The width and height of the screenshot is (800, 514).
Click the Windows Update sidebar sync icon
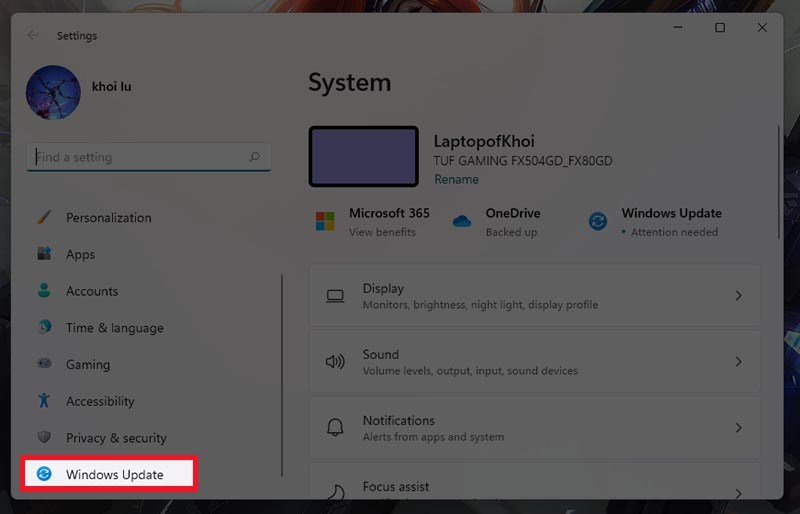click(x=44, y=474)
